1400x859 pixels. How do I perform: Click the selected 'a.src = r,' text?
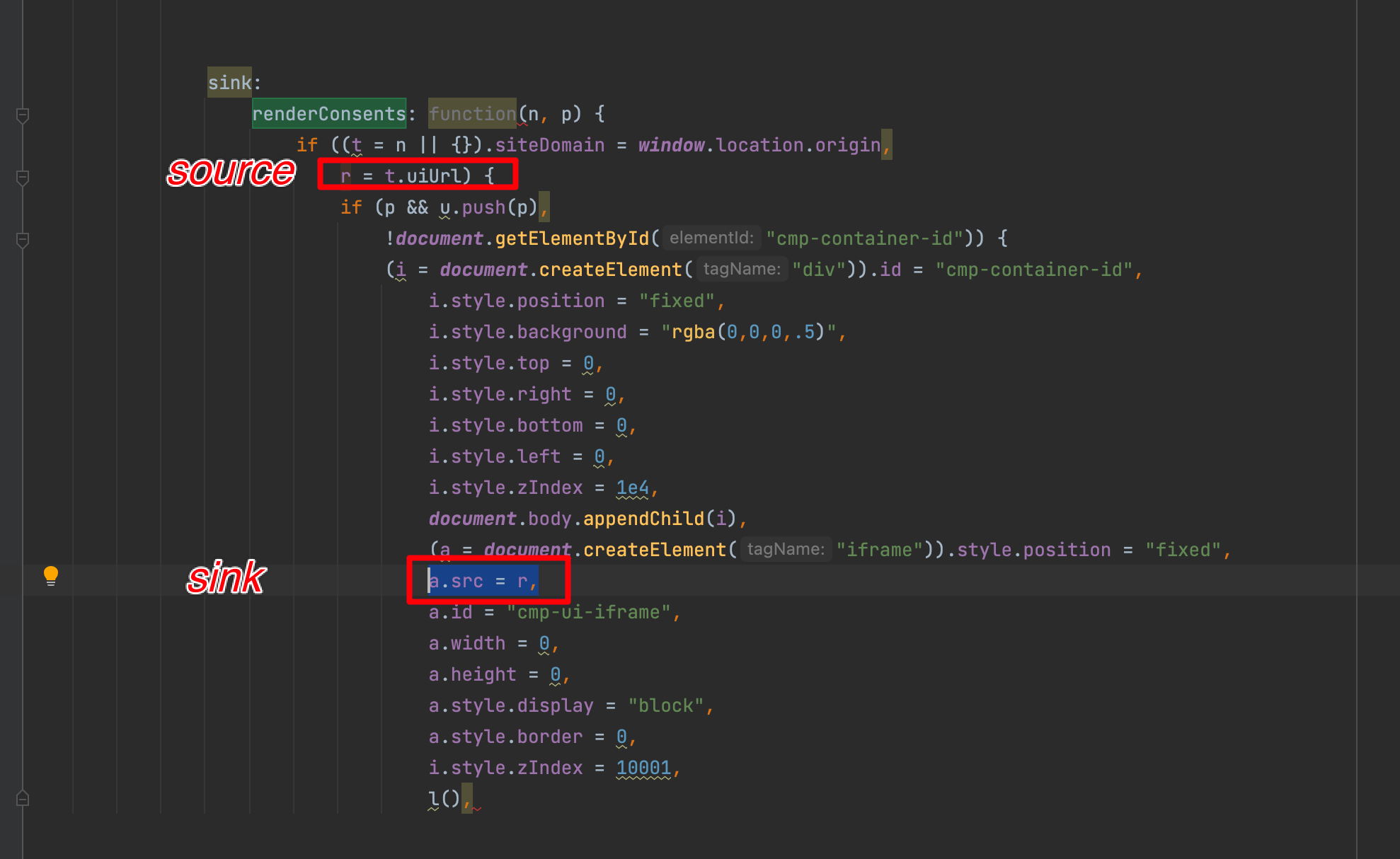483,581
